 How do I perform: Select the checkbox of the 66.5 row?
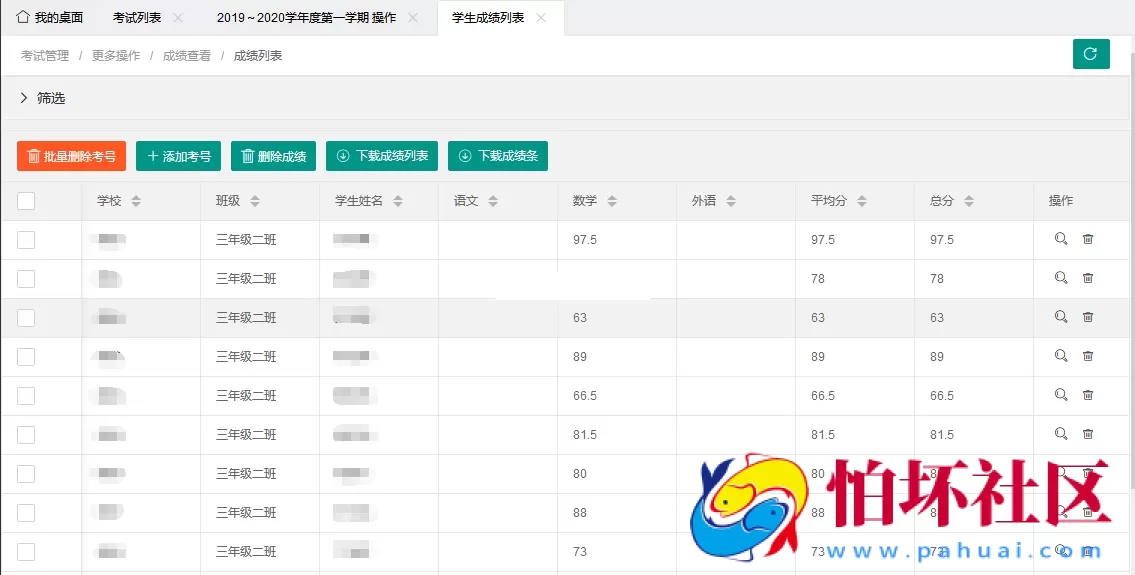pos(26,396)
